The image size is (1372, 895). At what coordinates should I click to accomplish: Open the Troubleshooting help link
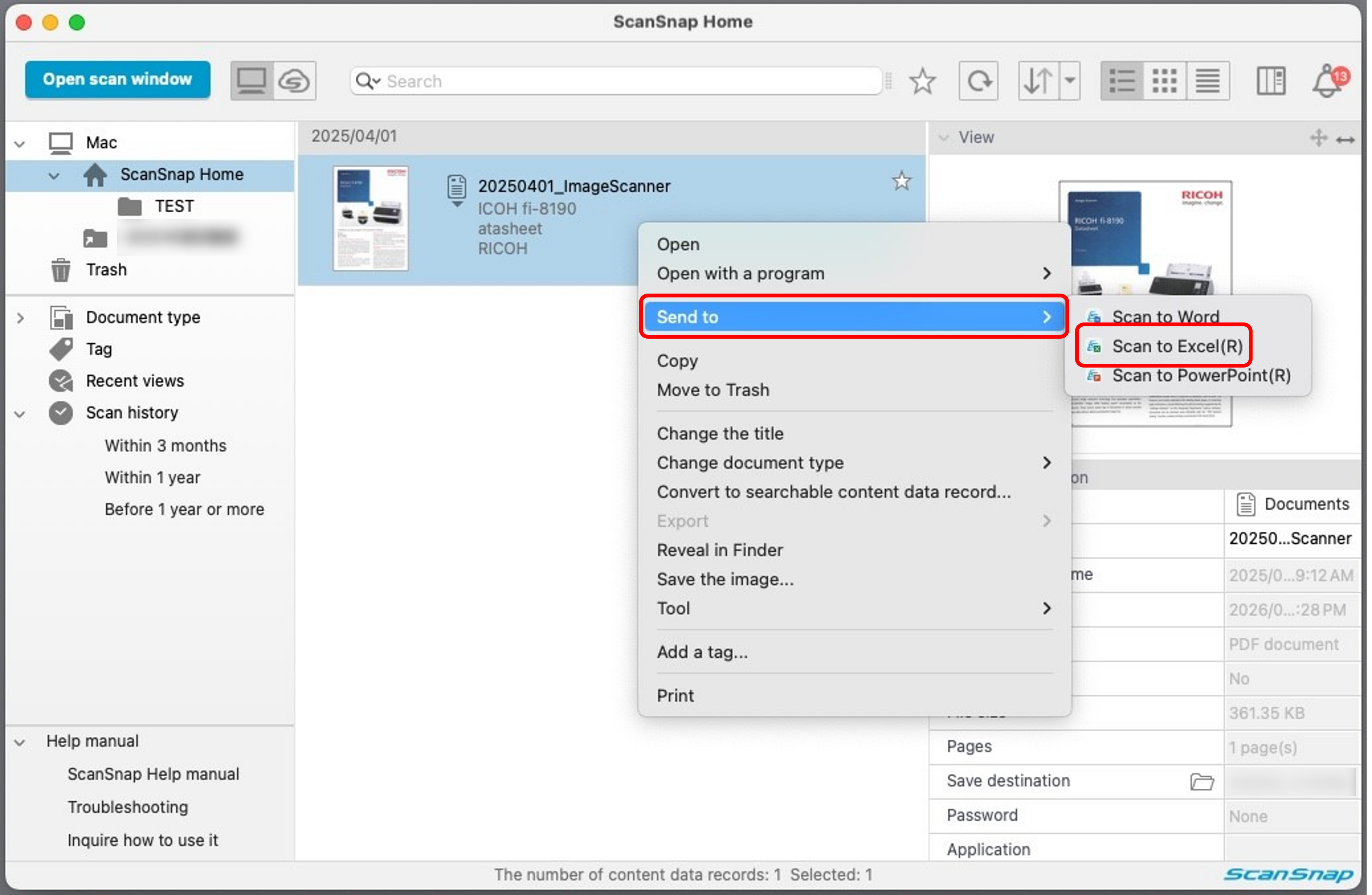(x=127, y=807)
